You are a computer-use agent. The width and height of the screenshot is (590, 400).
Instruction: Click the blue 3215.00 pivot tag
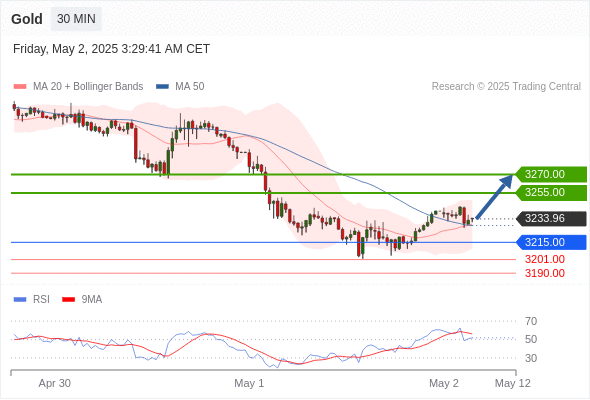tap(550, 242)
